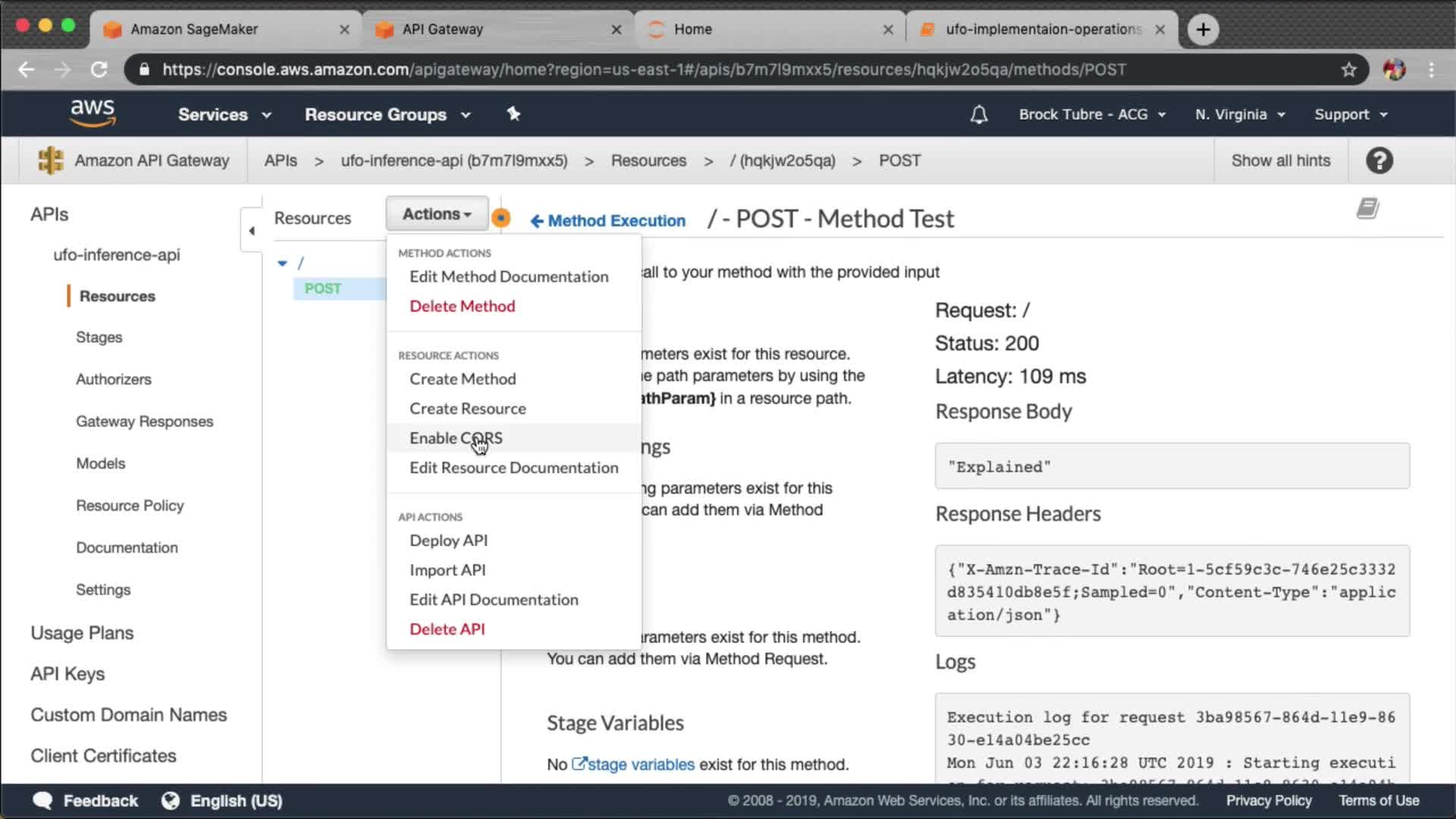Collapse the root resource tree arrow
The image size is (1456, 819).
[x=282, y=263]
